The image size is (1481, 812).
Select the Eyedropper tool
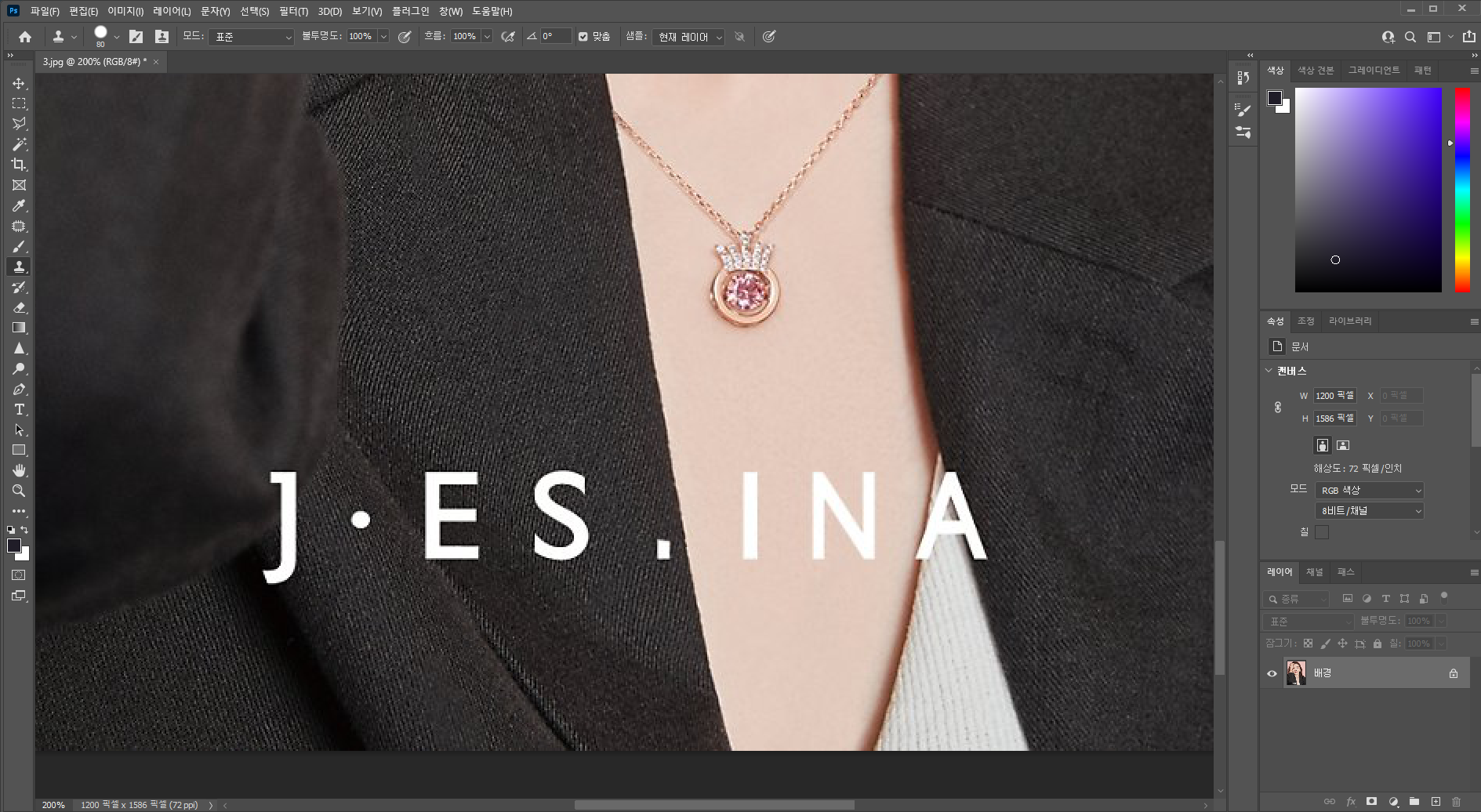click(19, 205)
